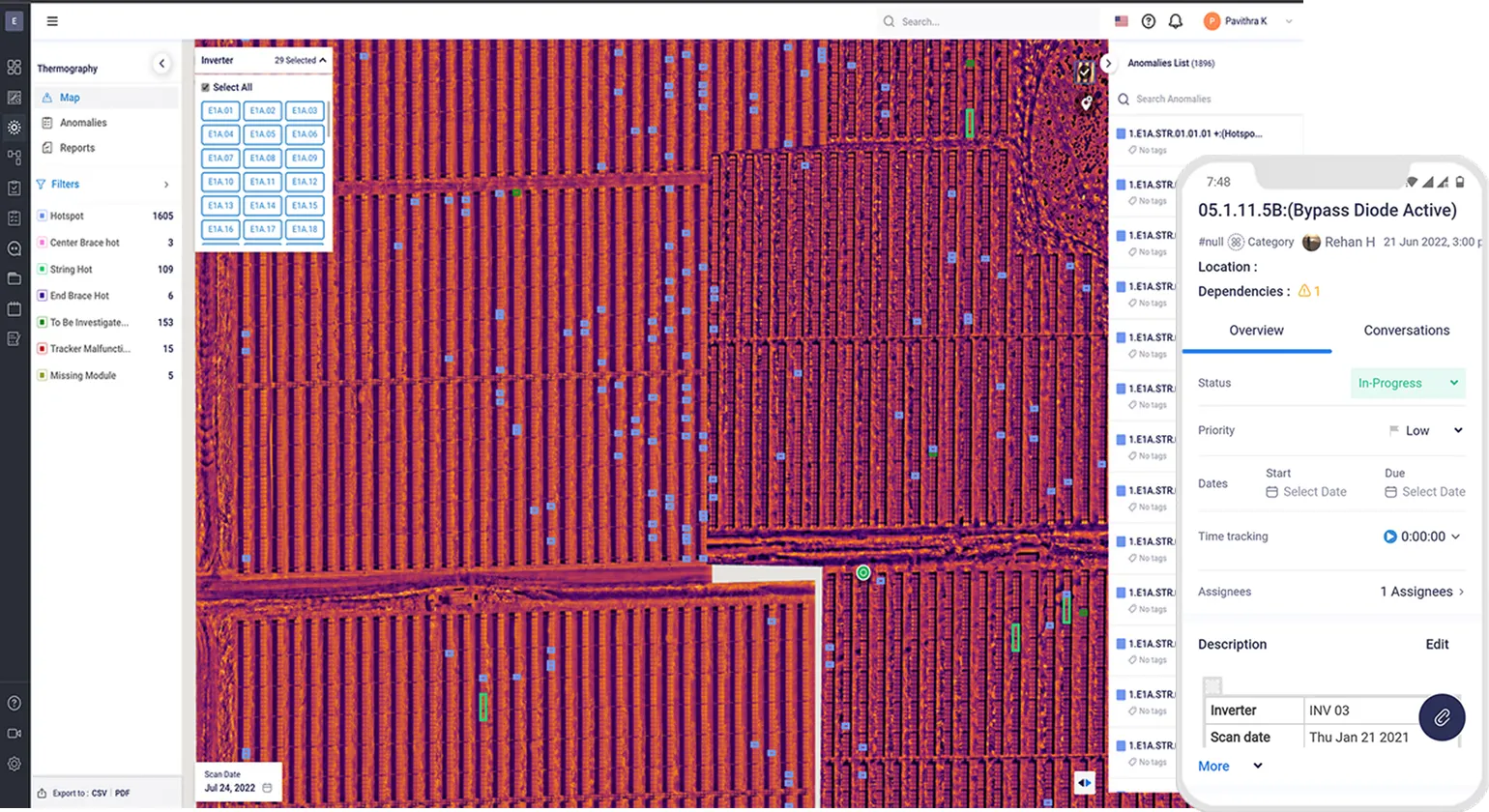Click the green target marker on the map
Image resolution: width=1489 pixels, height=812 pixels.
863,573
